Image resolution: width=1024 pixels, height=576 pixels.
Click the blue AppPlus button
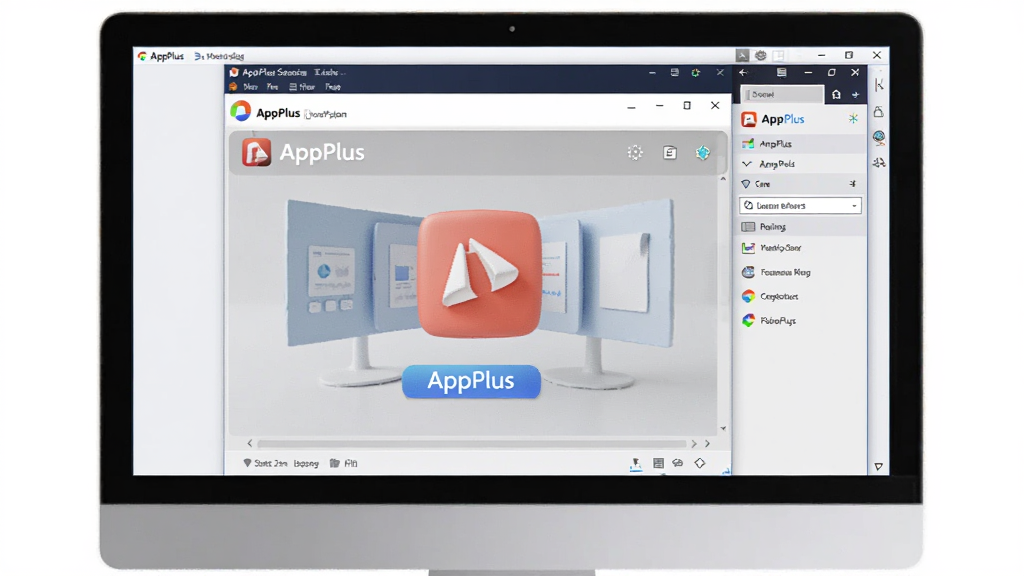(x=472, y=381)
